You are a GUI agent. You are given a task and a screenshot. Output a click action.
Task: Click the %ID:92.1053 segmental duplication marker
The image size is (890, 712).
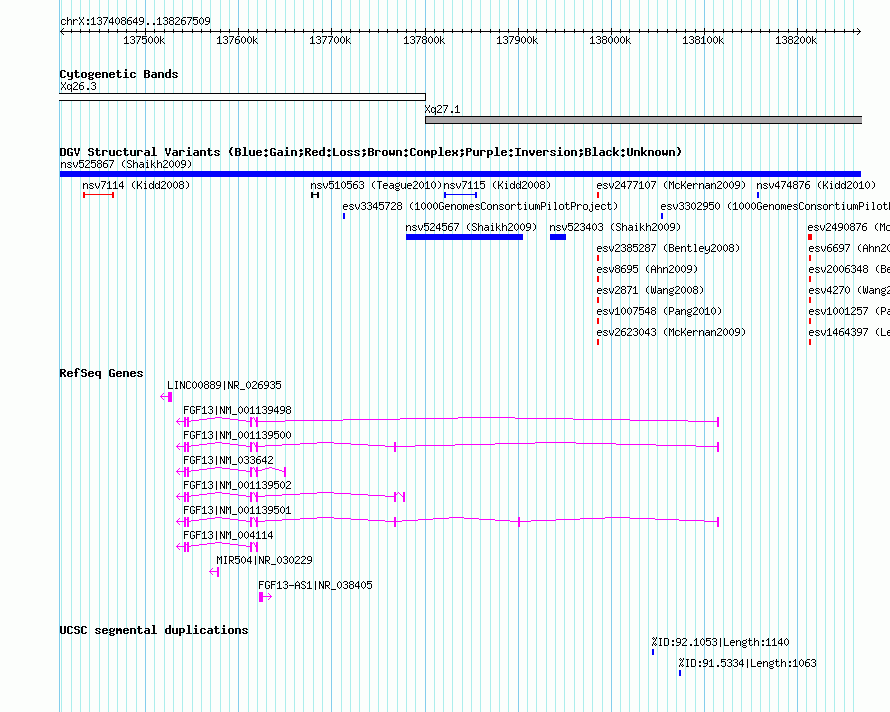tap(653, 652)
